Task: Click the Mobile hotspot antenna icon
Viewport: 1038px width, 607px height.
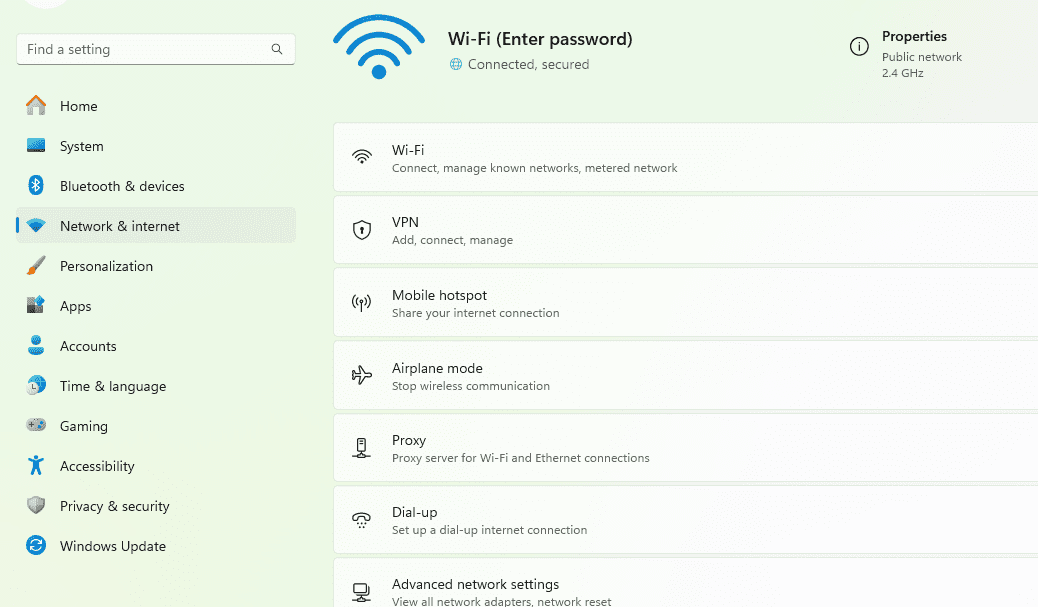Action: point(362,301)
